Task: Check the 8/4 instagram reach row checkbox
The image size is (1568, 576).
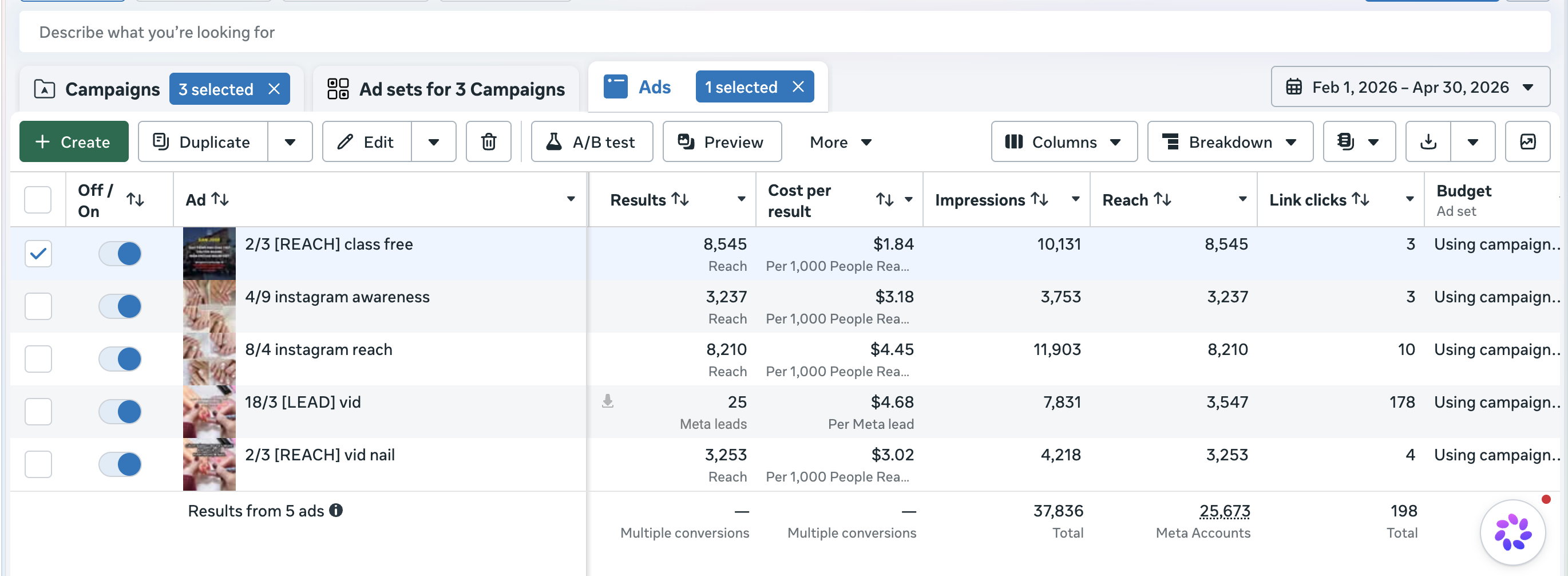Action: point(38,358)
